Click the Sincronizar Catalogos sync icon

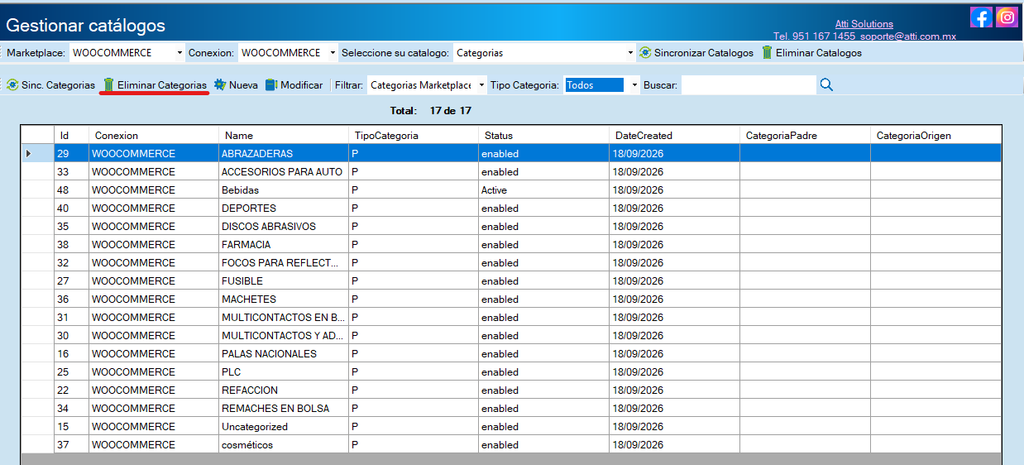pos(645,52)
